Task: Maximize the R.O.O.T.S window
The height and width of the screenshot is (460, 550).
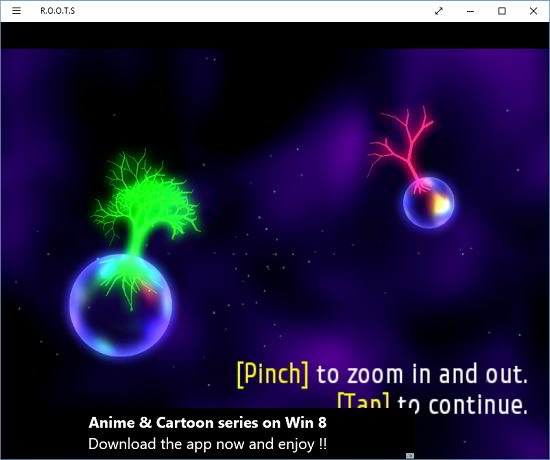Action: [502, 11]
